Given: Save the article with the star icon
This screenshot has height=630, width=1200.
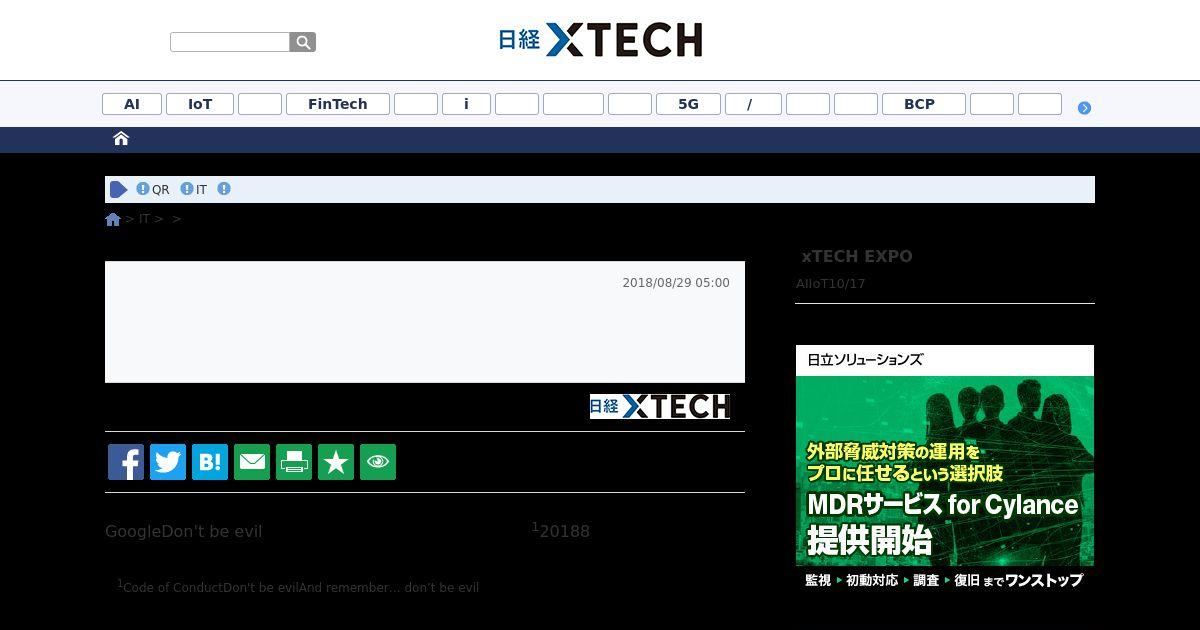Looking at the screenshot, I should click(336, 462).
